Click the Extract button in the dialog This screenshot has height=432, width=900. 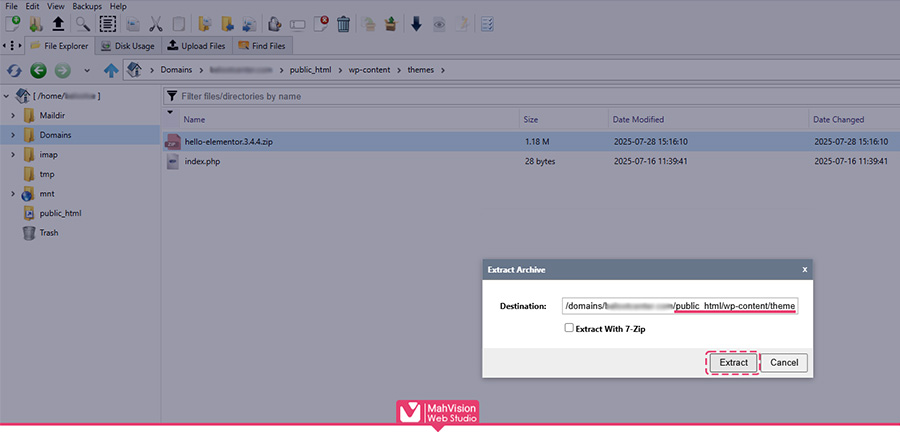tap(733, 362)
